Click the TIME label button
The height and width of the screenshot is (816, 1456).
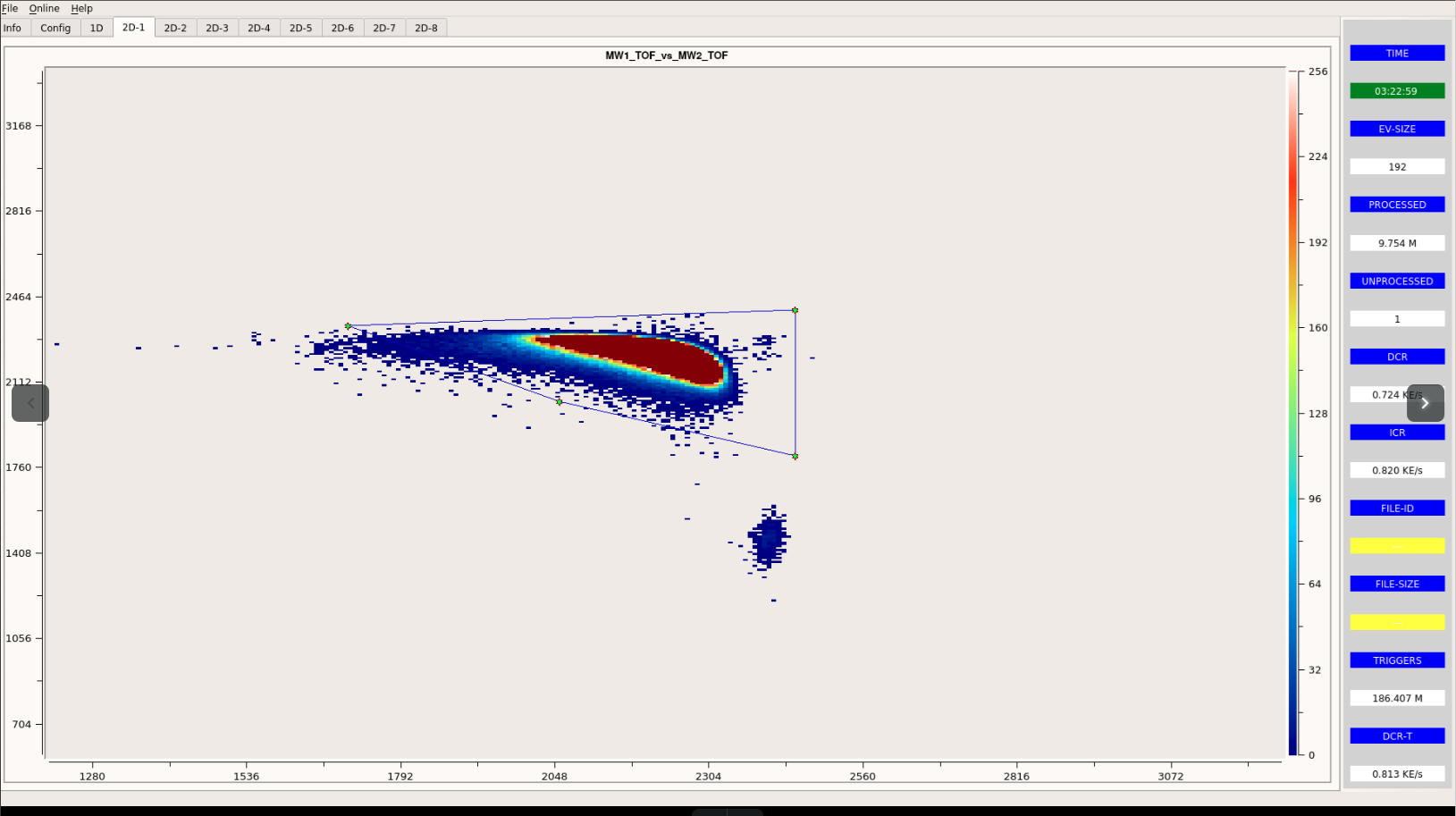pos(1397,54)
